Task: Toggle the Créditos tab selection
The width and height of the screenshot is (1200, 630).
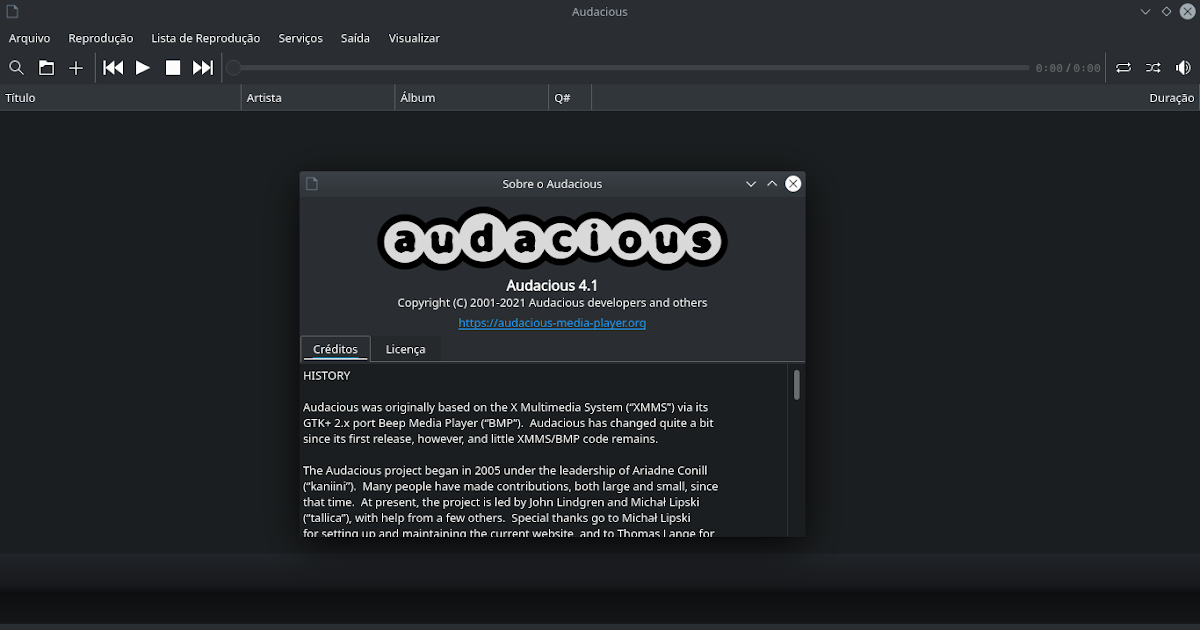Action: tap(335, 348)
